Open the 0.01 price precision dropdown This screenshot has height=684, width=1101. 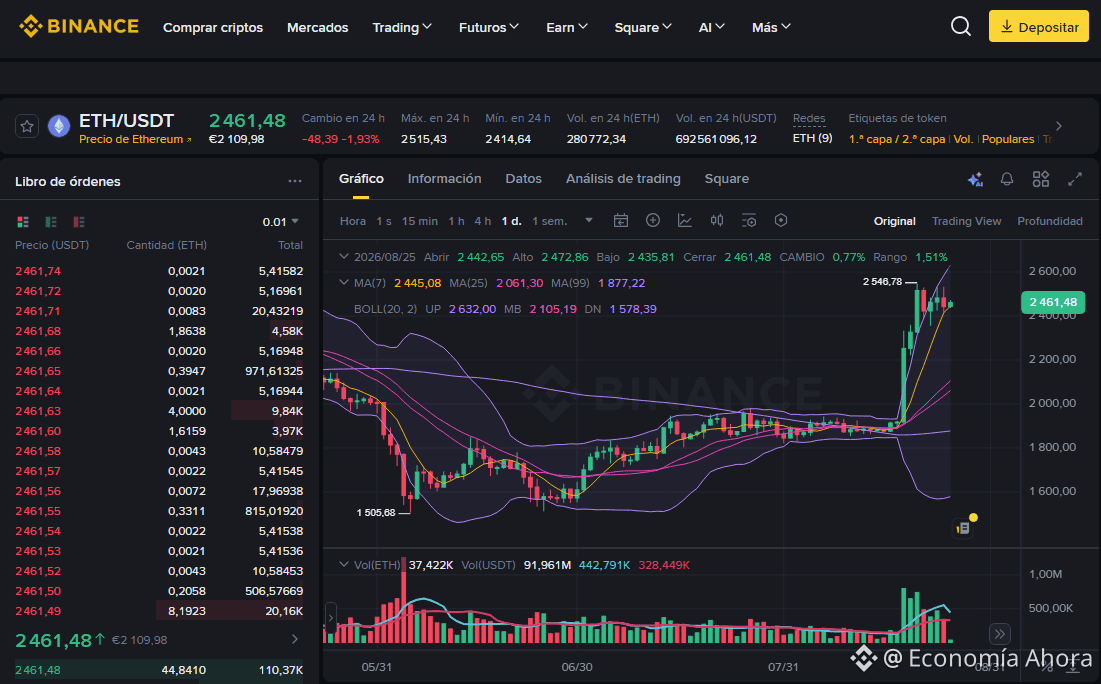click(280, 222)
